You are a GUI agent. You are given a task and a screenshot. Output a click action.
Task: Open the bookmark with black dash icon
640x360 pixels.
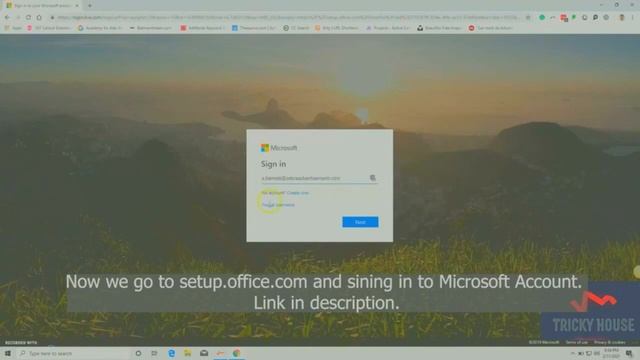[x=151, y=28]
